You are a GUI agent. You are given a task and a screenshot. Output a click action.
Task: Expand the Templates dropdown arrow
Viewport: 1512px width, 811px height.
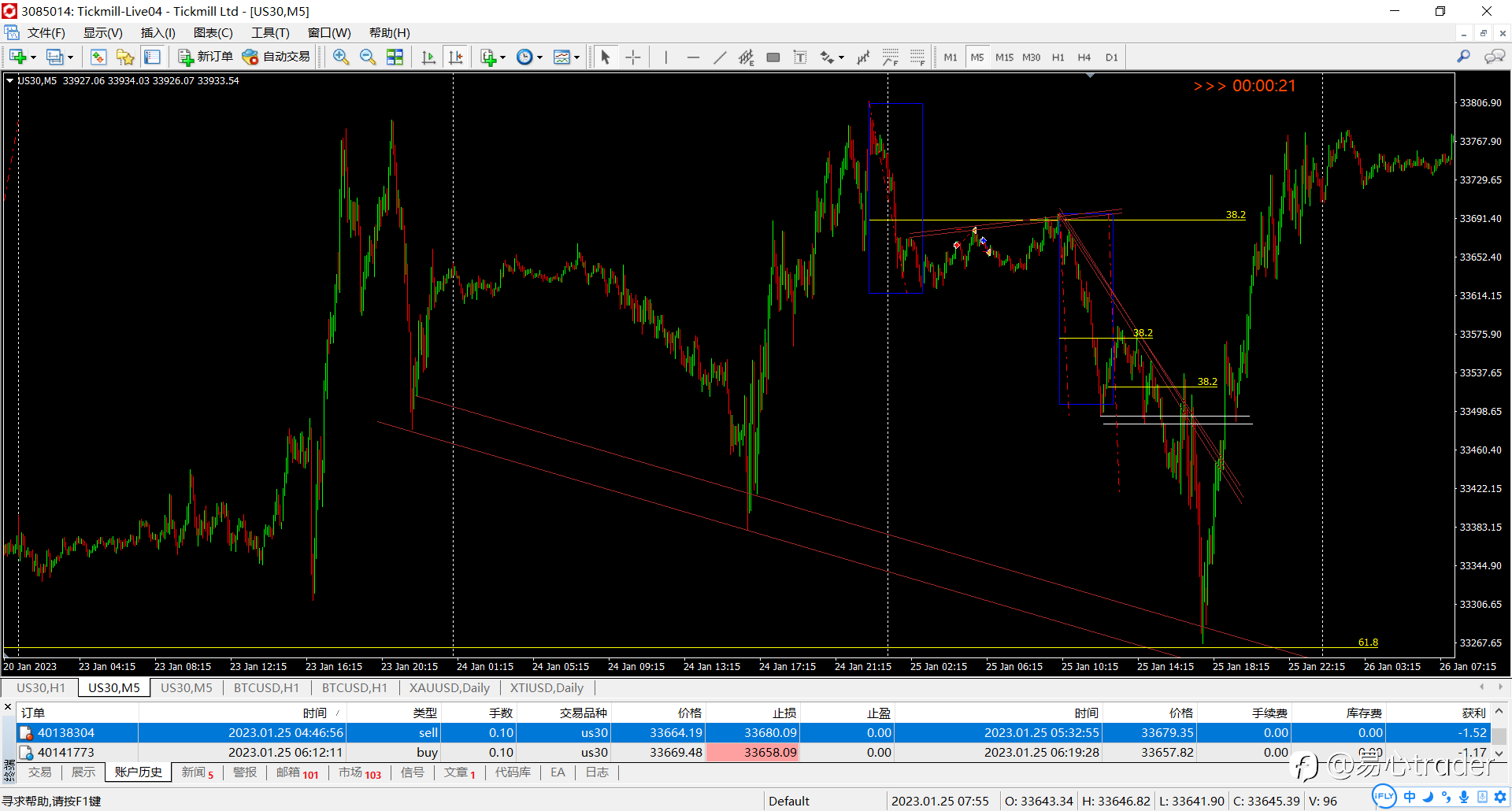576,57
